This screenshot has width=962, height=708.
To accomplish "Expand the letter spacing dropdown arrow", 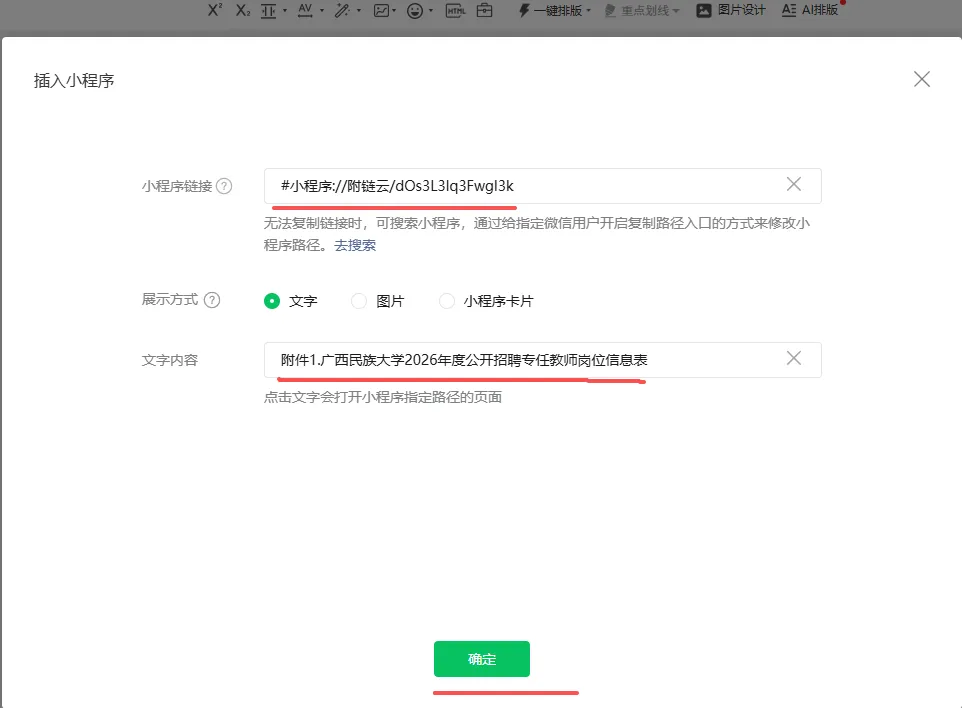I will tap(322, 10).
